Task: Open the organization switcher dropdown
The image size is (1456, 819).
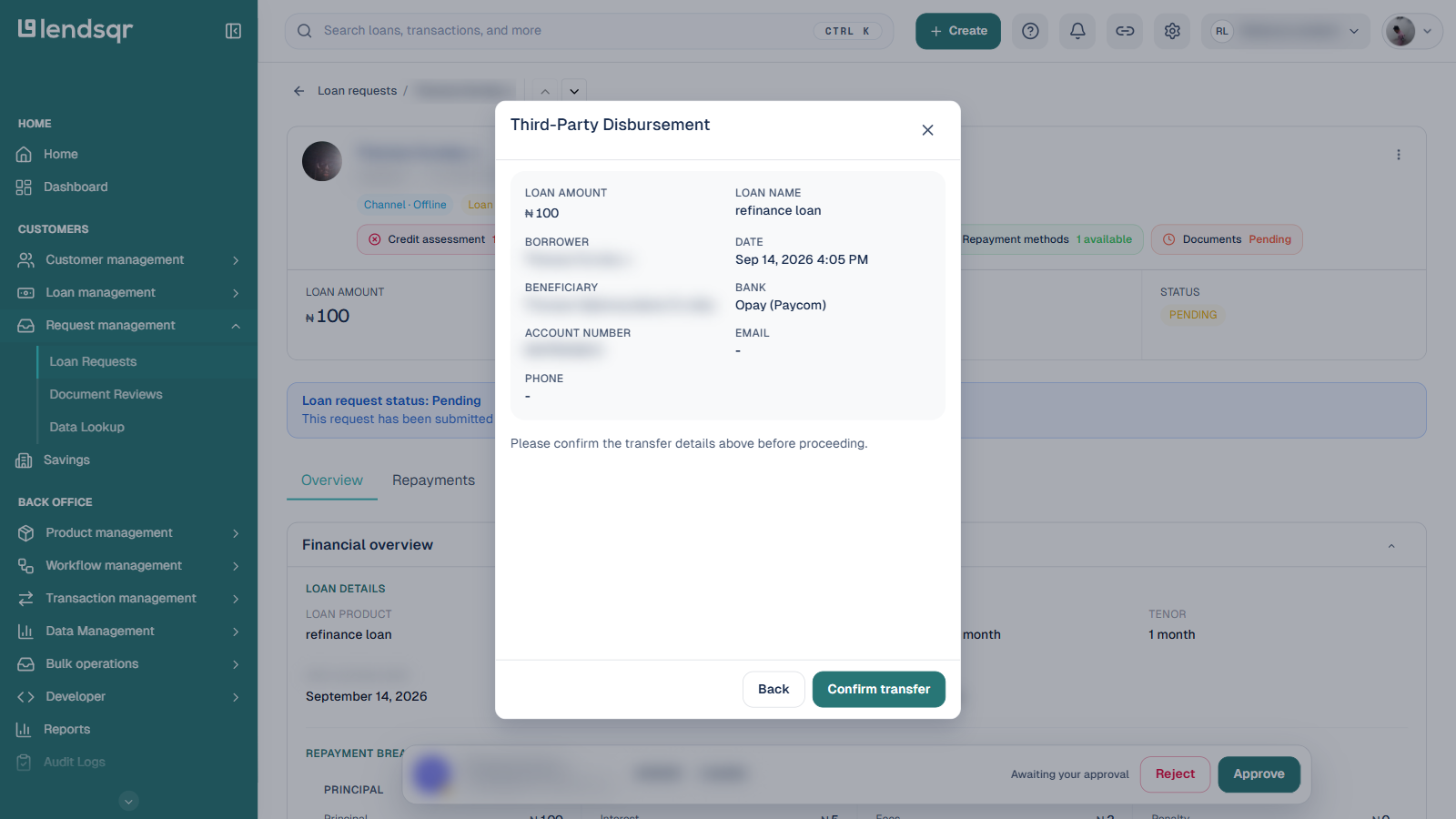Action: [1285, 31]
